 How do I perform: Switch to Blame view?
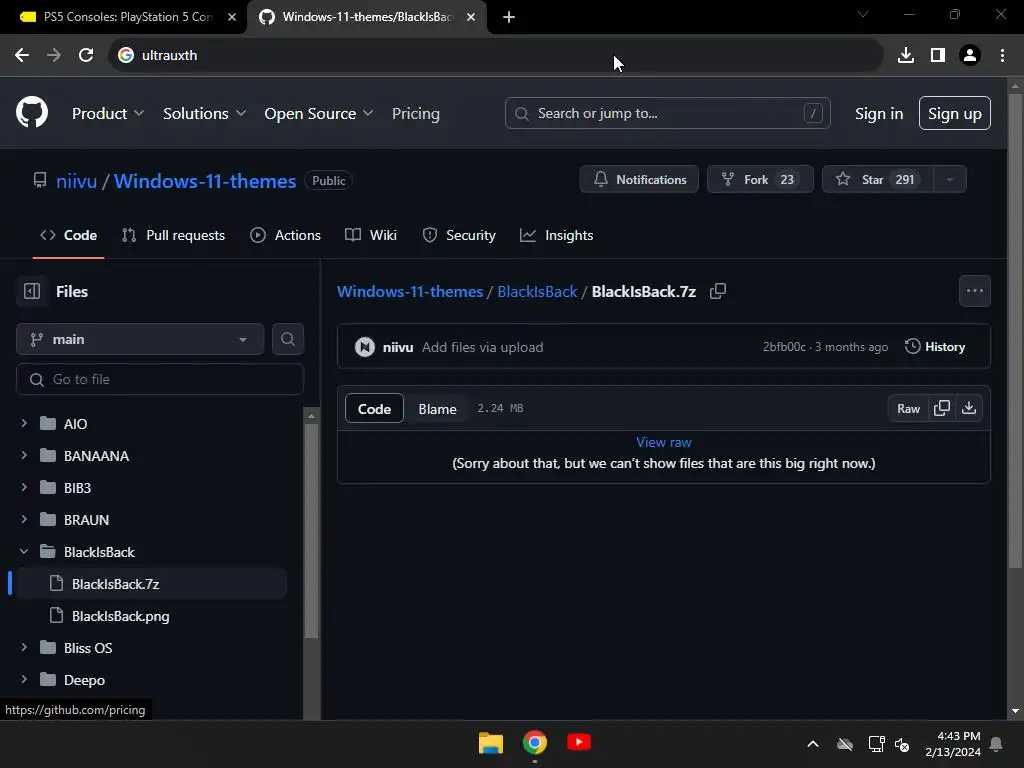438,409
